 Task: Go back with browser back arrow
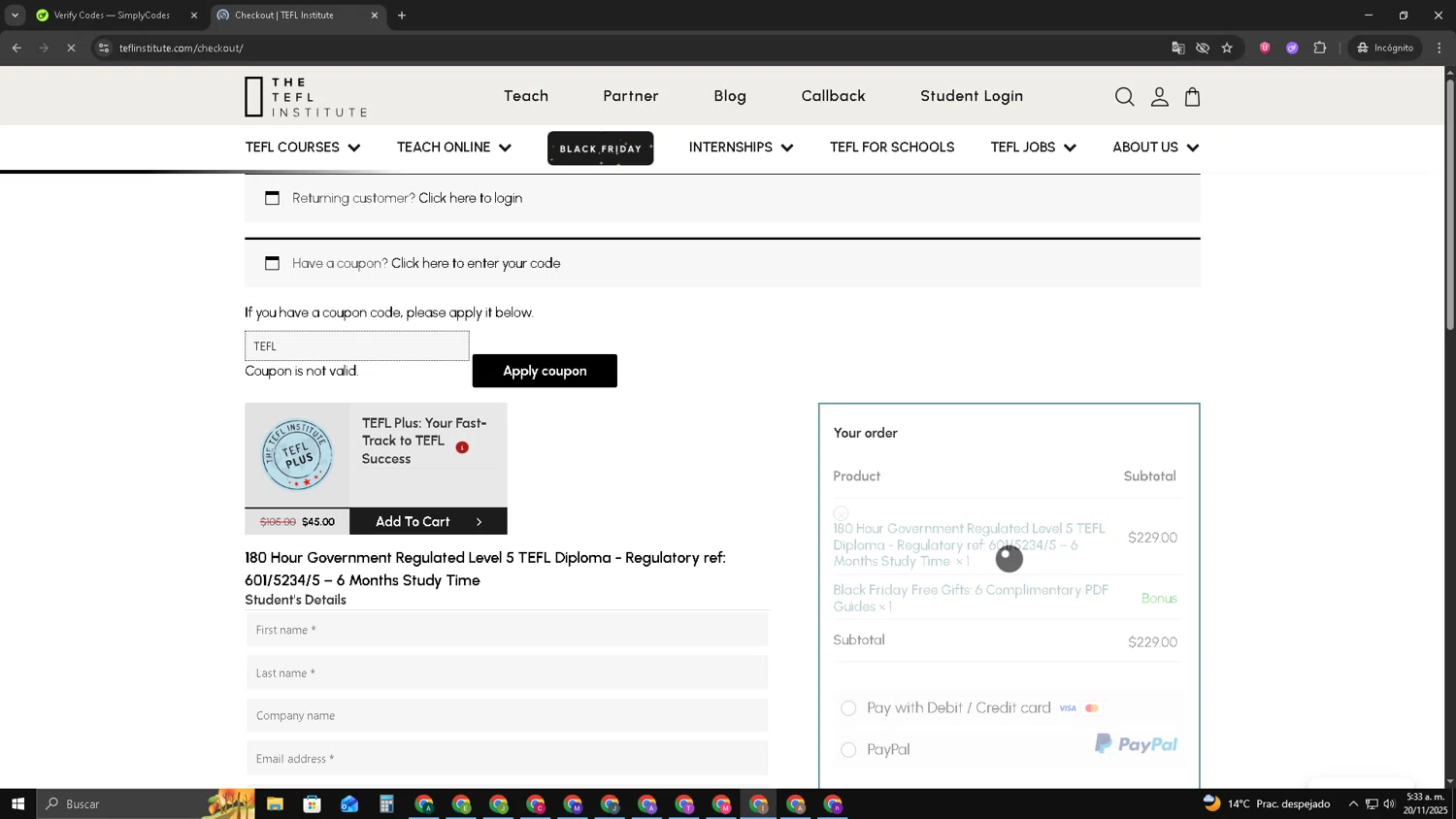click(17, 48)
